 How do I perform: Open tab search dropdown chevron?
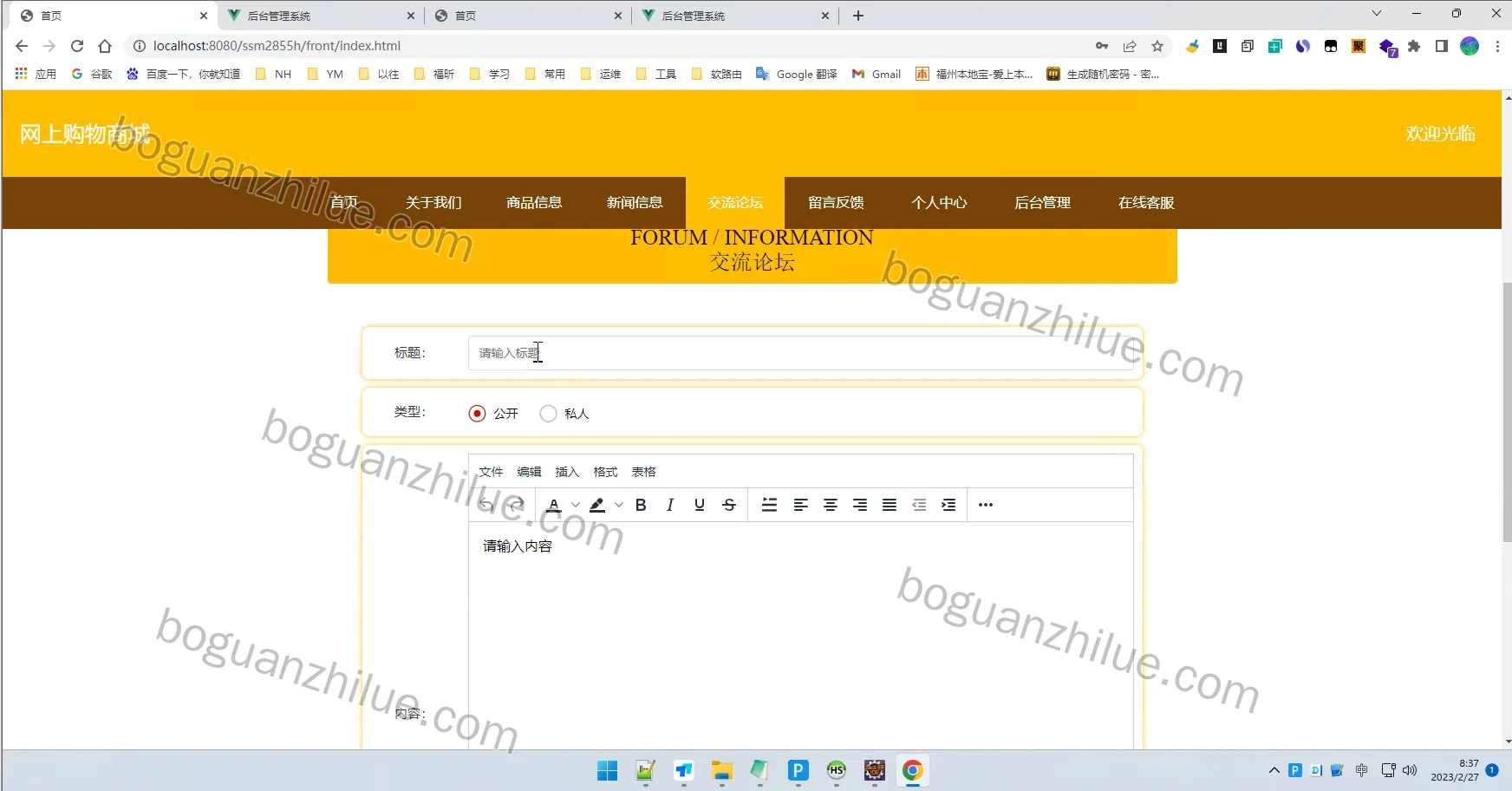pos(1376,13)
